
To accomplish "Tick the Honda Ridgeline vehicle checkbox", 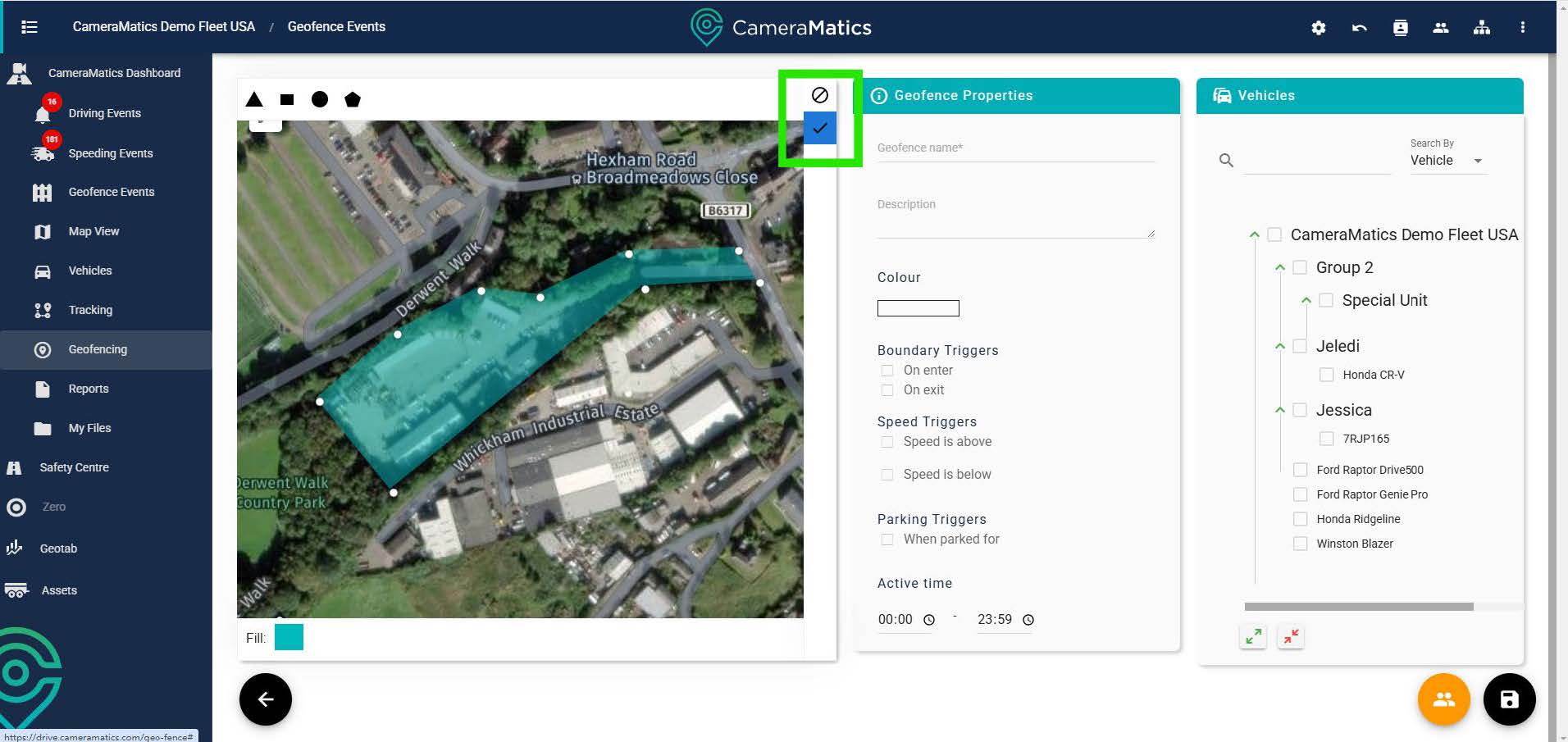I will click(x=1300, y=519).
